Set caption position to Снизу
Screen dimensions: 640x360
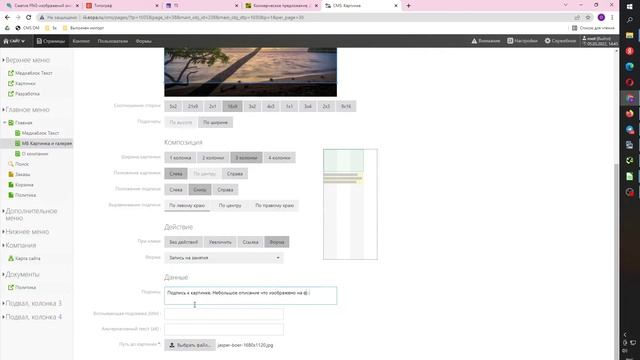point(200,189)
